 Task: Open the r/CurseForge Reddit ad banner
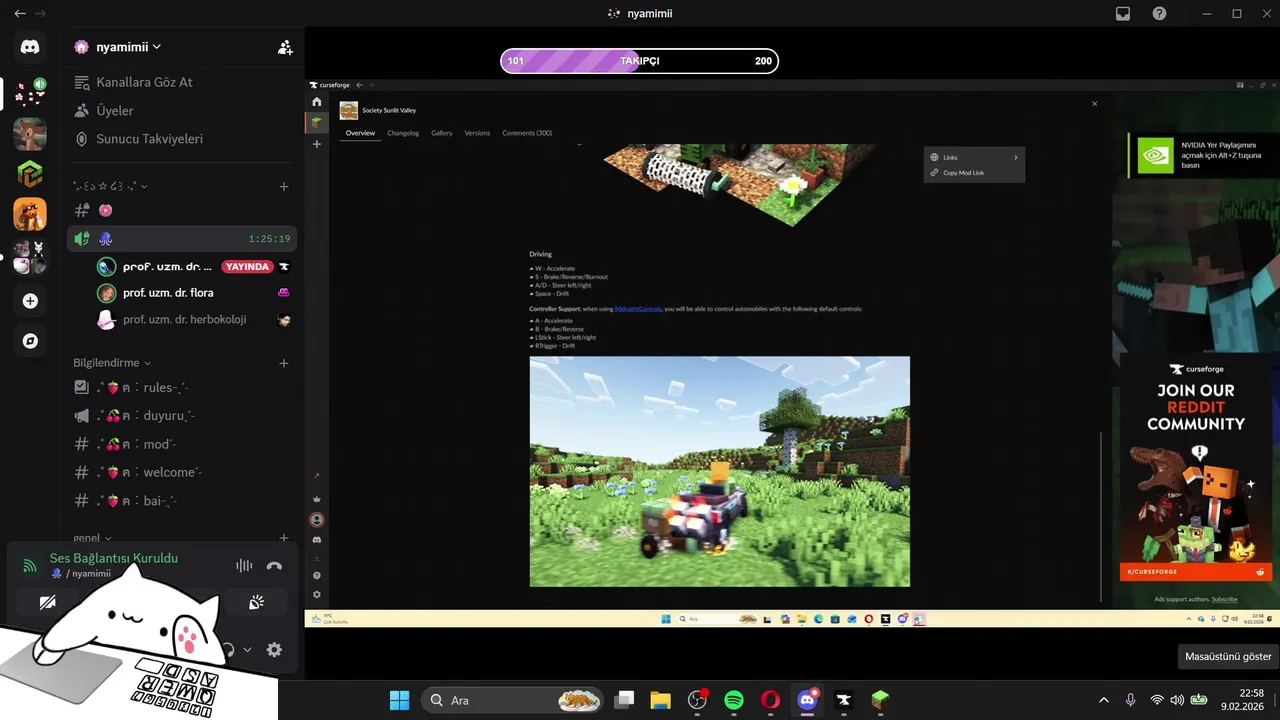pyautogui.click(x=1195, y=468)
